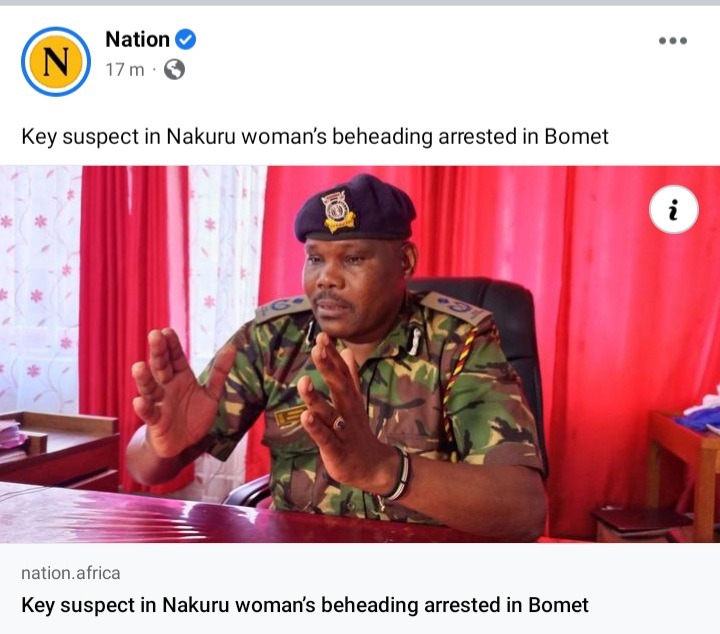This screenshot has width=720, height=634.
Task: Open the nation.africa domain label
Action: (x=71, y=573)
